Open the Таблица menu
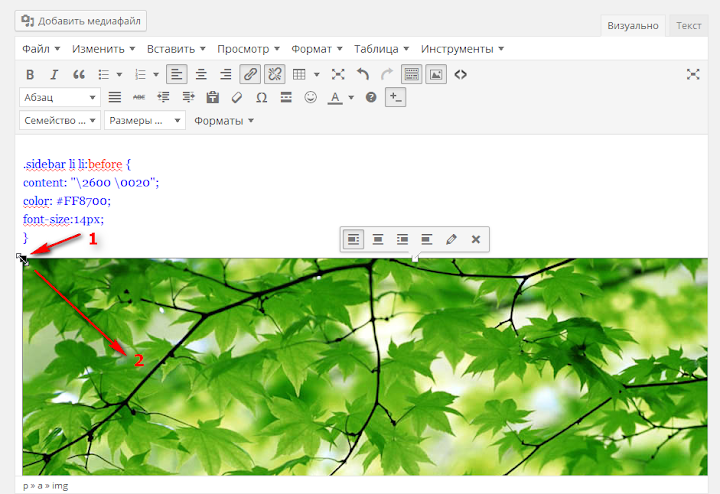The width and height of the screenshot is (720, 494). tap(381, 49)
